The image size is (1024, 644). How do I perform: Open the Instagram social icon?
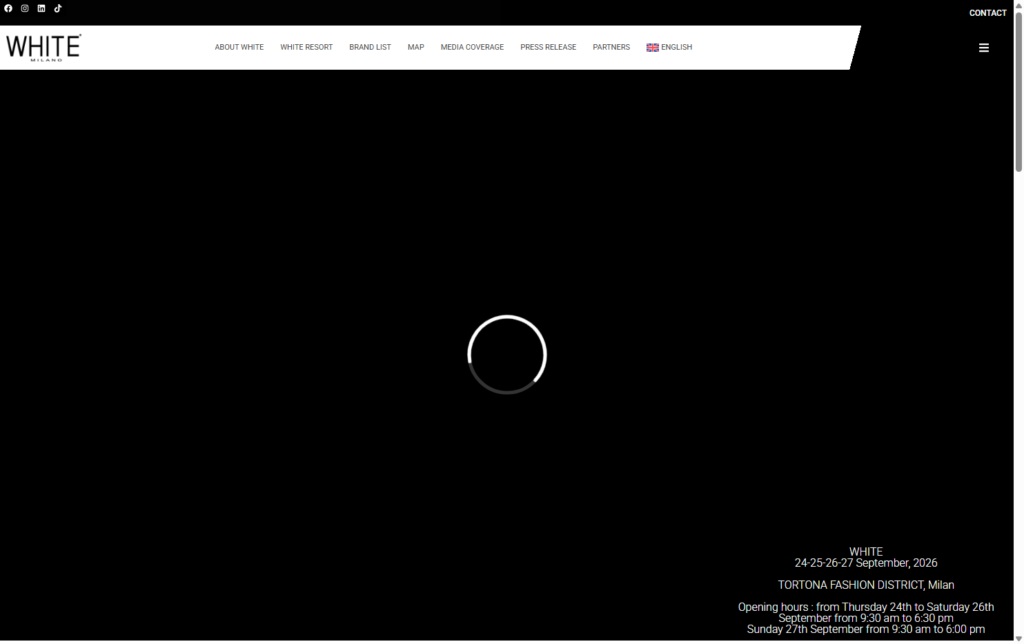click(x=25, y=8)
